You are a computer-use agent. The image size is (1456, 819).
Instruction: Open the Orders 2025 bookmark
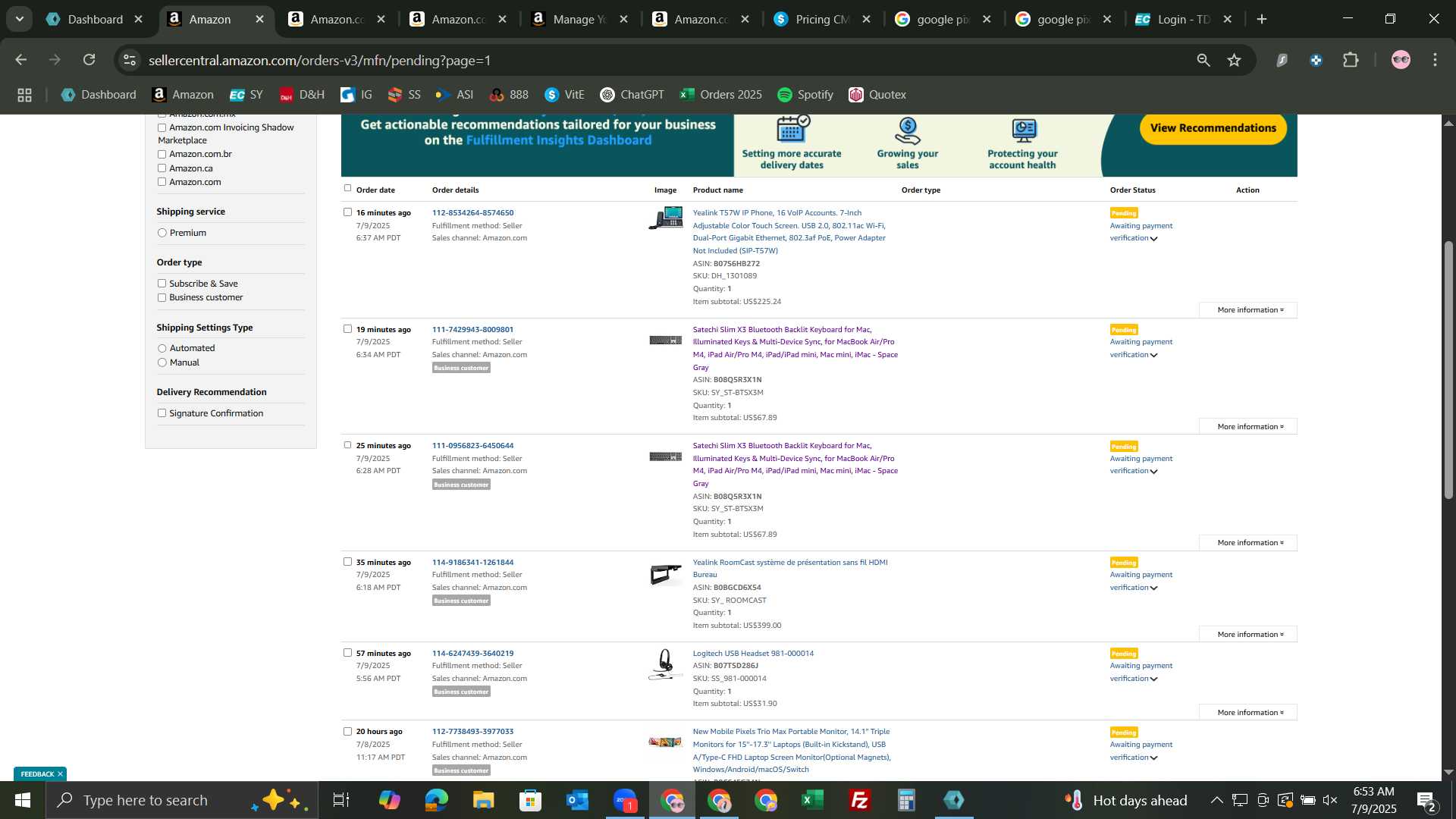pos(721,95)
